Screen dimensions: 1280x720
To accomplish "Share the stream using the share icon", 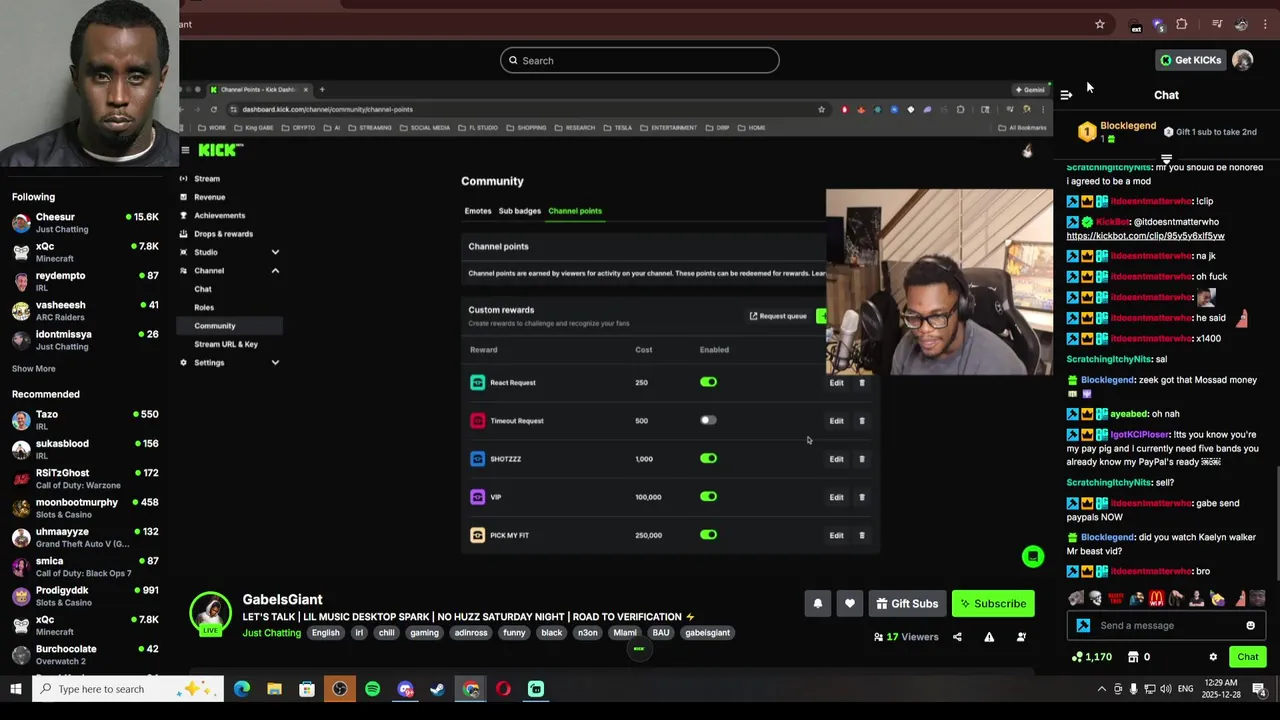I will (x=957, y=637).
